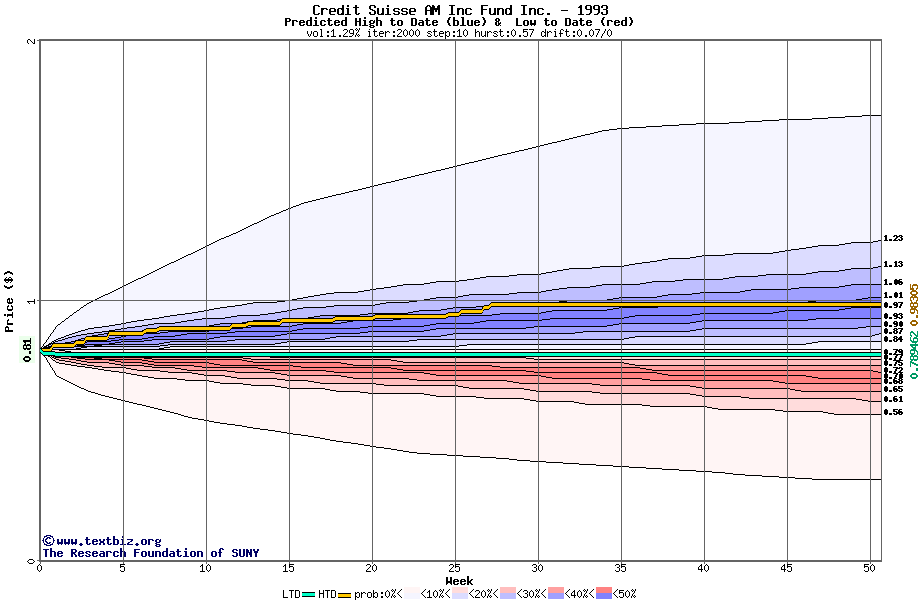
Task: Click the 'prob:0%<' legend label
Action: click(x=378, y=594)
